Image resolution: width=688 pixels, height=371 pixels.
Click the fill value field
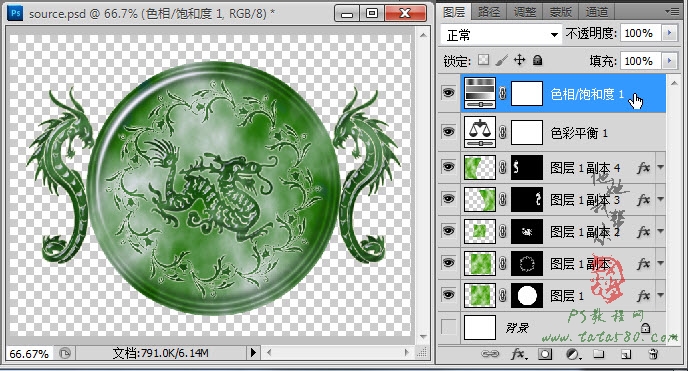641,61
